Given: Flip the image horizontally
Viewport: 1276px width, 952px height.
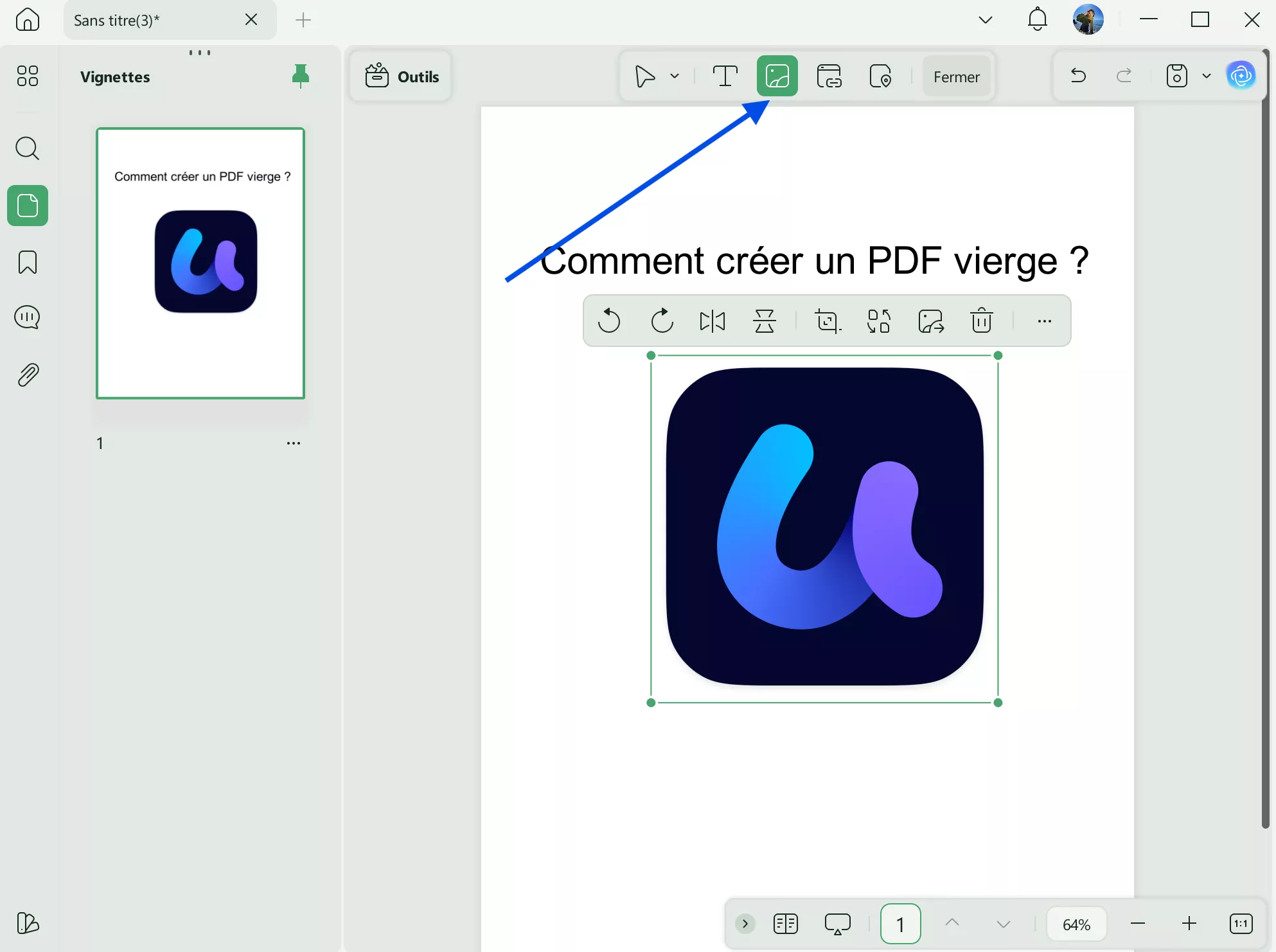Looking at the screenshot, I should [x=713, y=321].
